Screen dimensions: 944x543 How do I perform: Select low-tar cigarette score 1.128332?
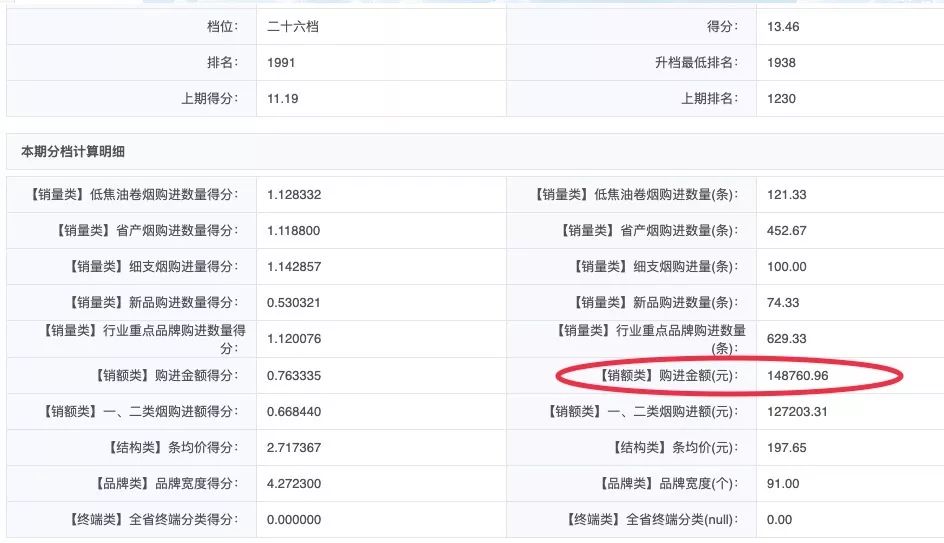(294, 194)
